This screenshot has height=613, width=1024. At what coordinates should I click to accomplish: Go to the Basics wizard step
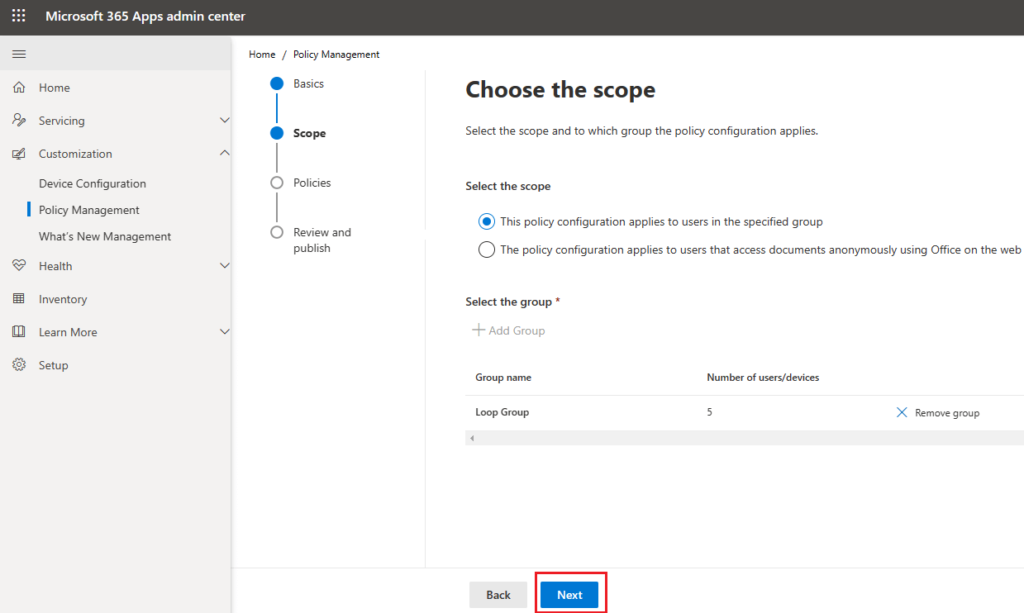pos(308,84)
